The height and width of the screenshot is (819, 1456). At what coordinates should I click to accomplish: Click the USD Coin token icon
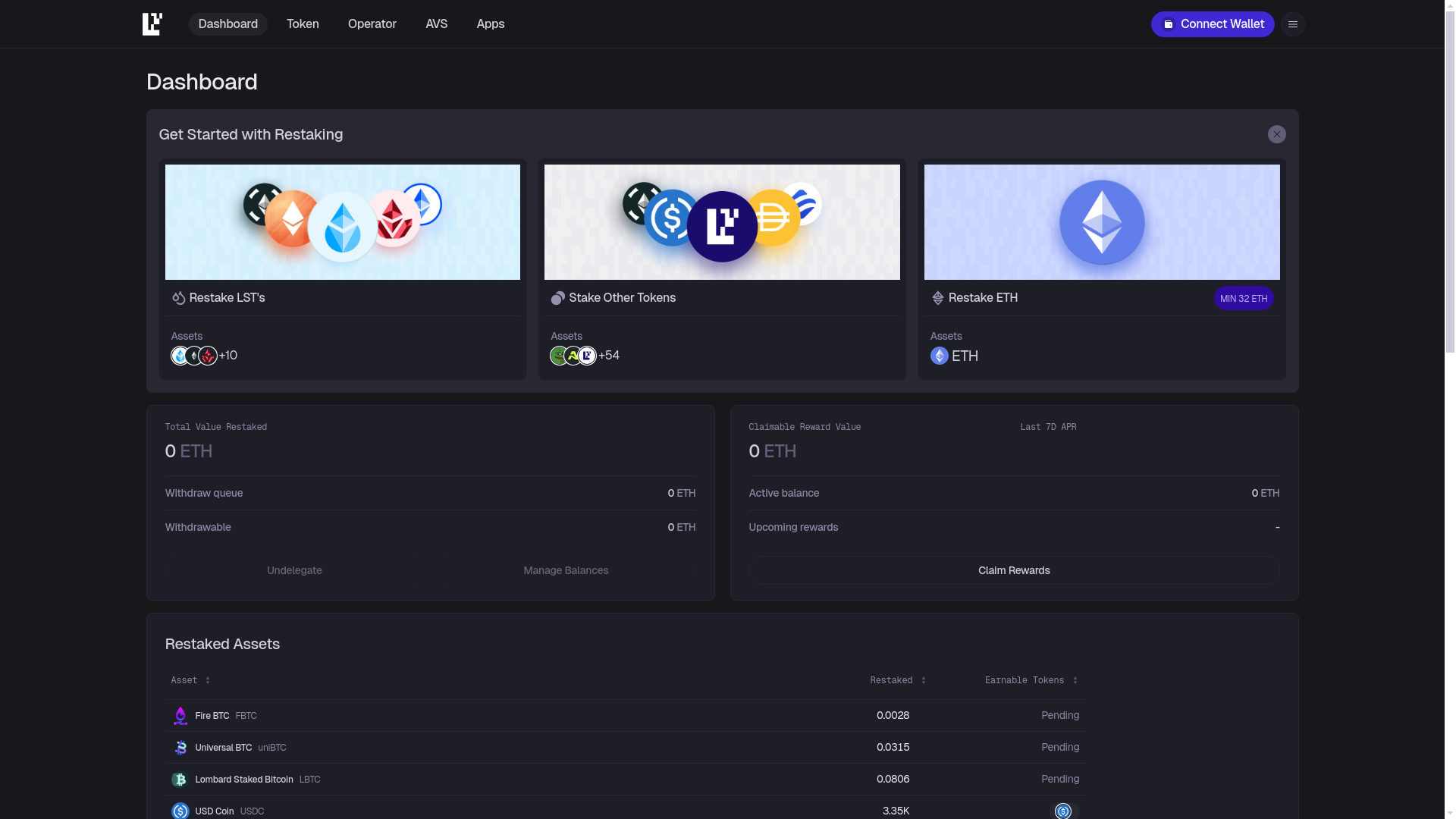point(180,811)
